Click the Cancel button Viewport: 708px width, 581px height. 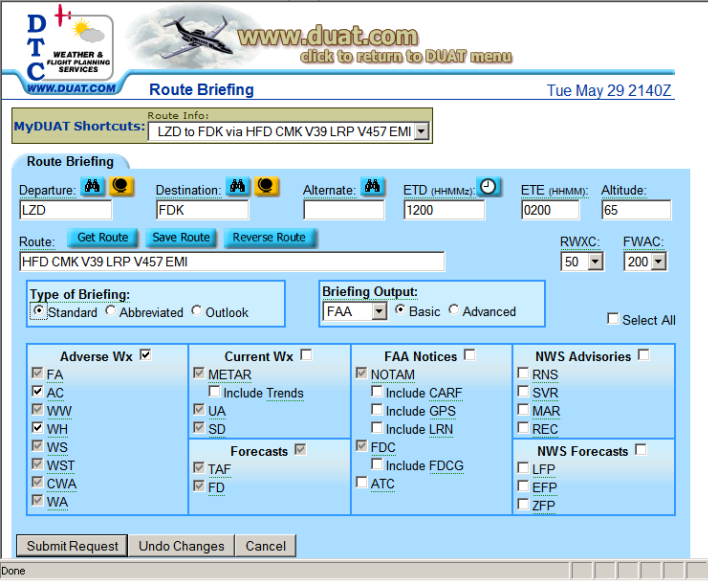(x=266, y=546)
